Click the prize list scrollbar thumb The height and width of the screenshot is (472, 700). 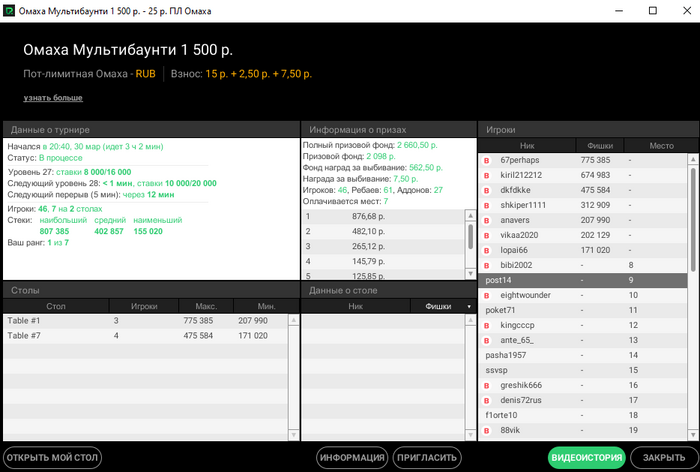click(471, 237)
